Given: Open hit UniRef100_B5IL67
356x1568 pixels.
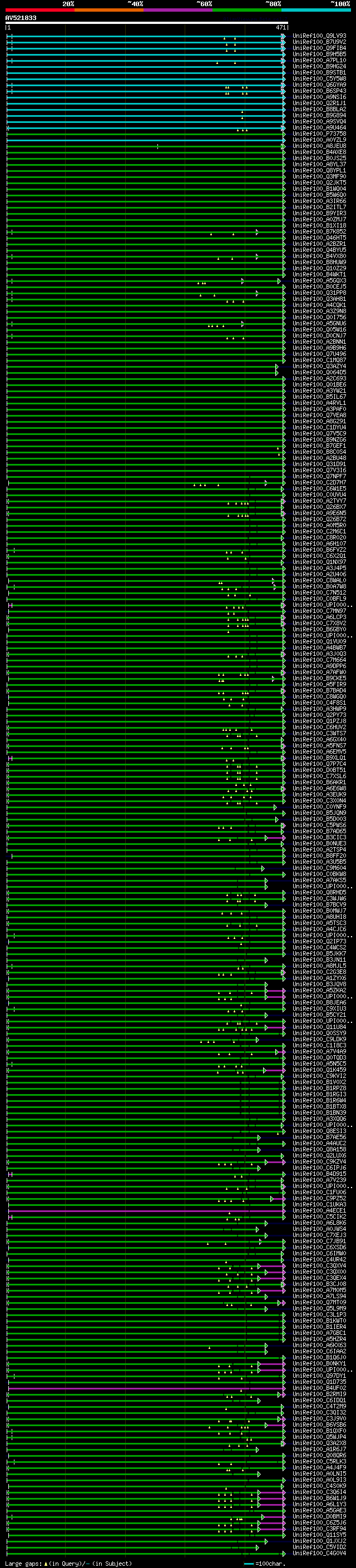Looking at the screenshot, I should pyautogui.click(x=319, y=396).
